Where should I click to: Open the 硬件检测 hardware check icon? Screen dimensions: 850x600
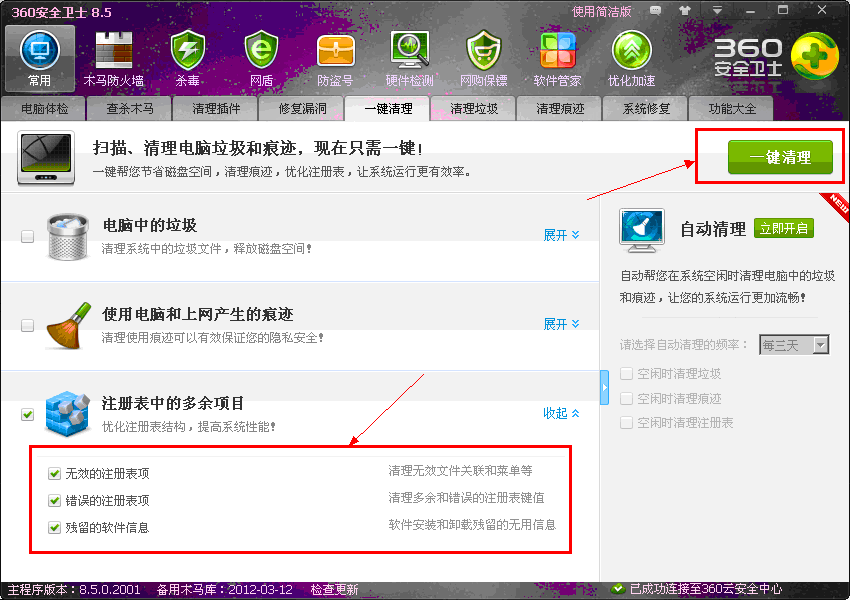tap(410, 59)
